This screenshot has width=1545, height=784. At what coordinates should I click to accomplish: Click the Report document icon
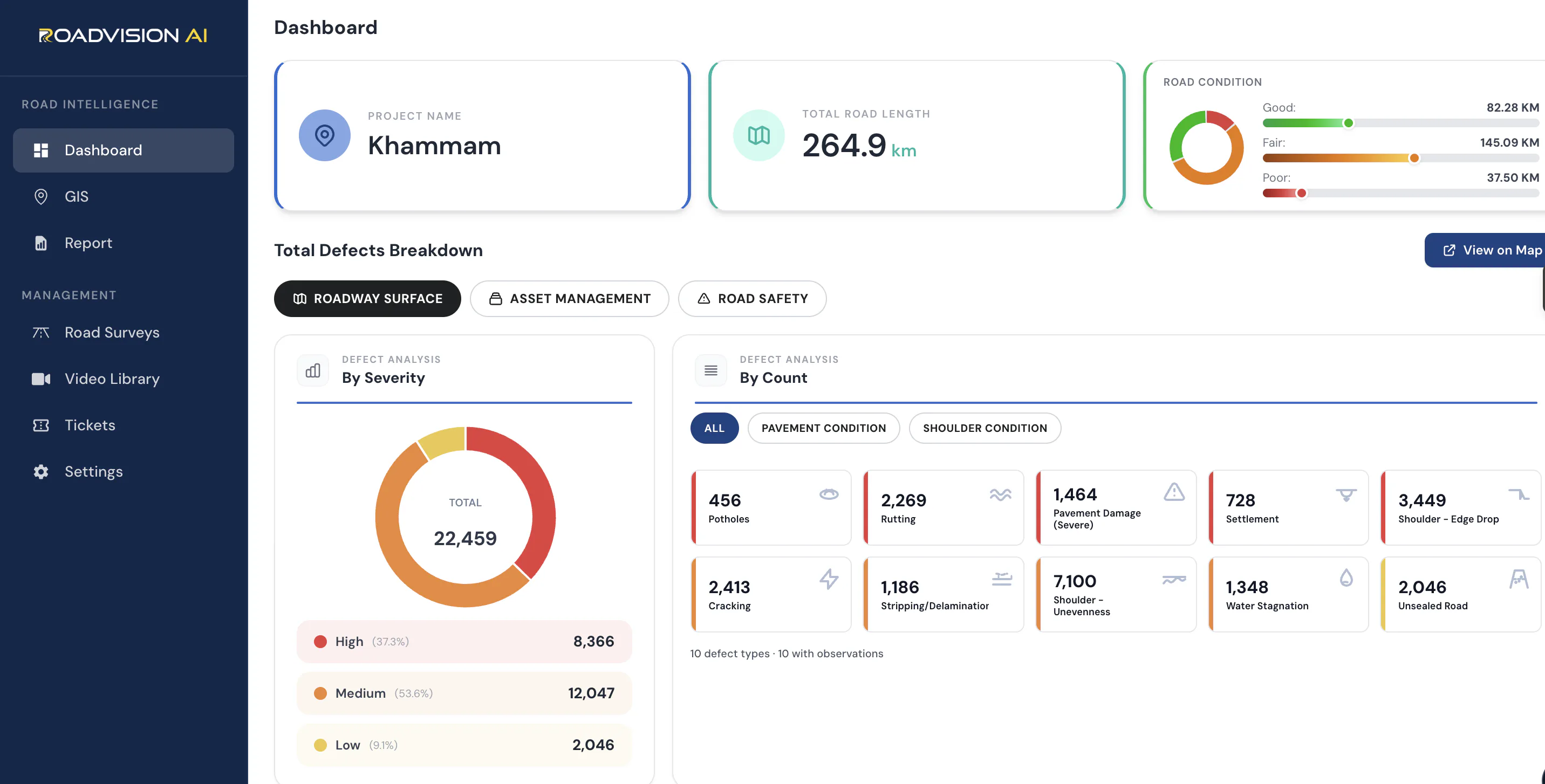pyautogui.click(x=41, y=243)
